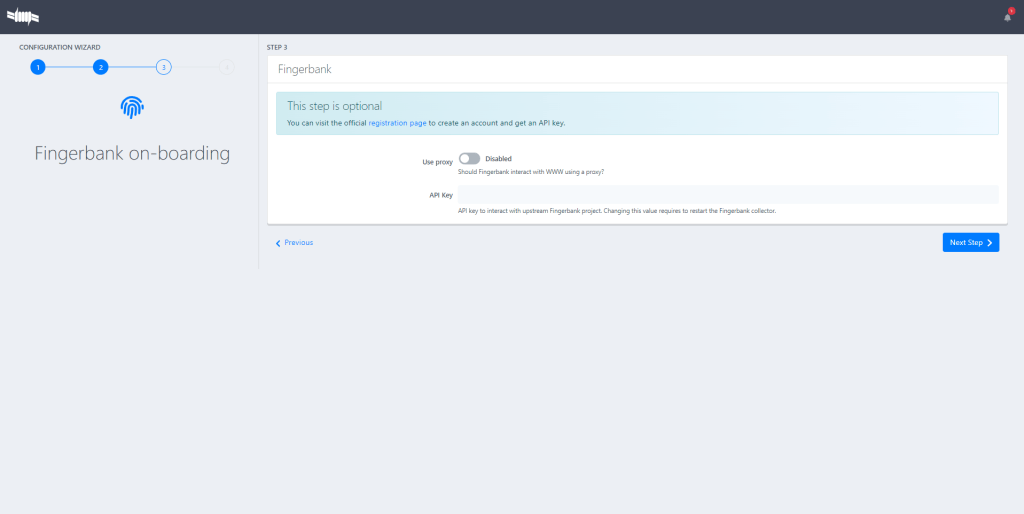The width and height of the screenshot is (1024, 514).
Task: Jump to wizard step 2 circle
Action: [100, 67]
